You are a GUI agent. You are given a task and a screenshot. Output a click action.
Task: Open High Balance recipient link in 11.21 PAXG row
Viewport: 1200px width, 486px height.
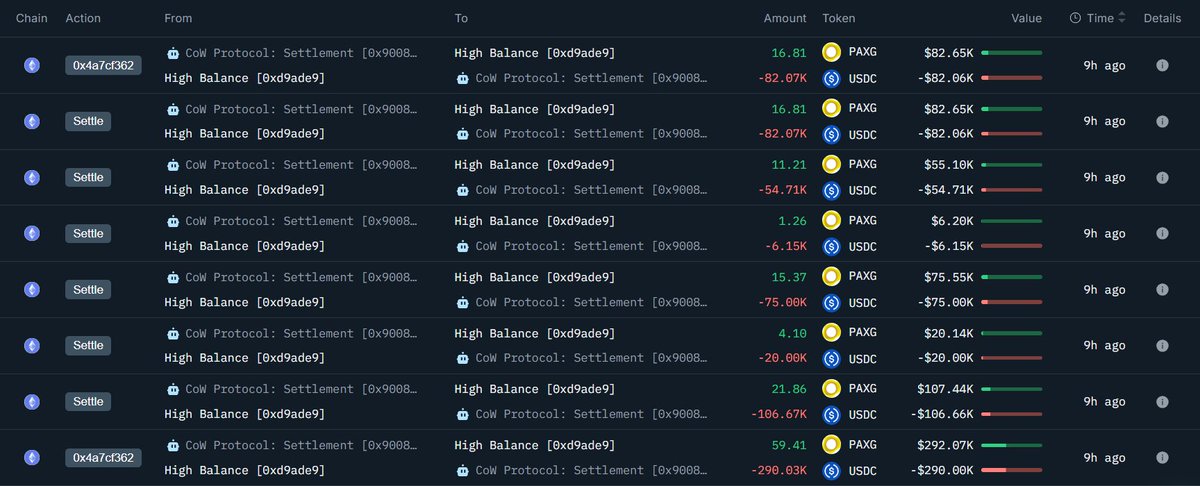534,165
